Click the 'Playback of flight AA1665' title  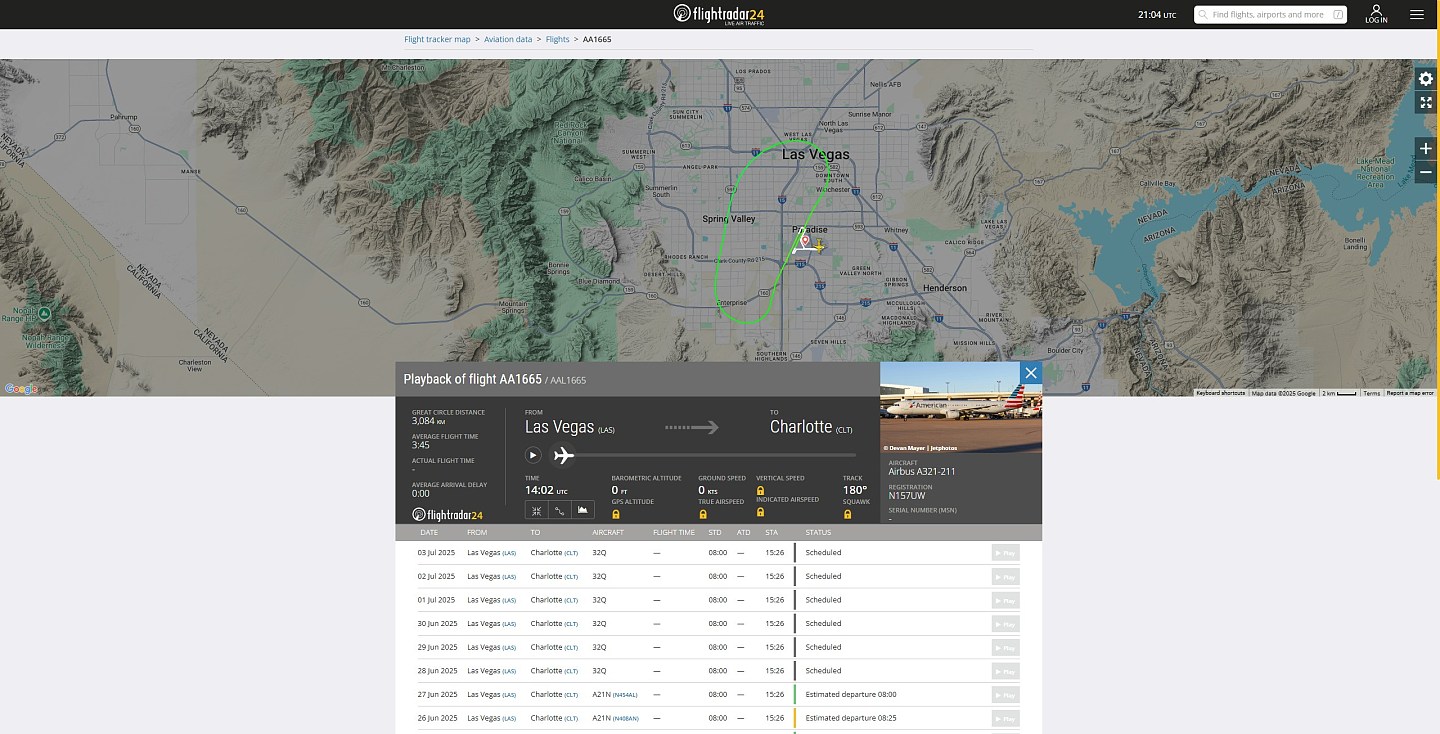473,379
